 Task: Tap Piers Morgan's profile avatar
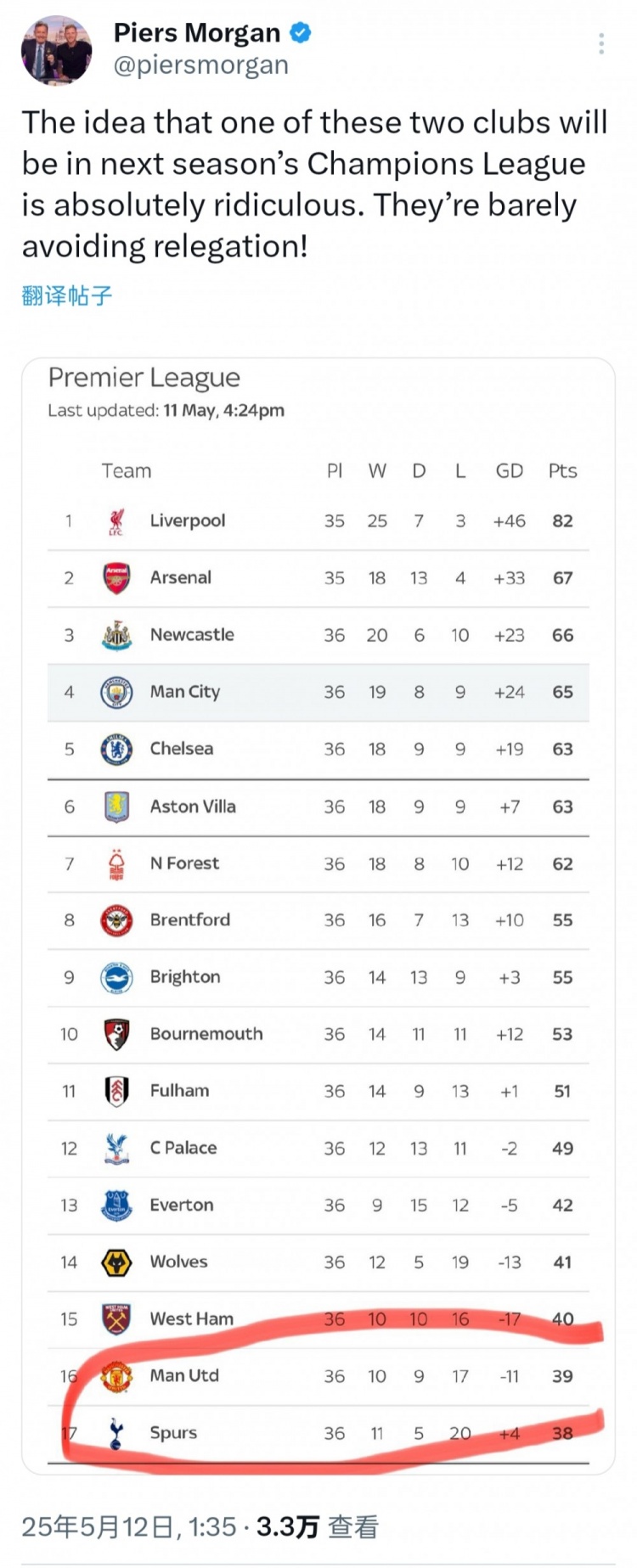[x=56, y=50]
